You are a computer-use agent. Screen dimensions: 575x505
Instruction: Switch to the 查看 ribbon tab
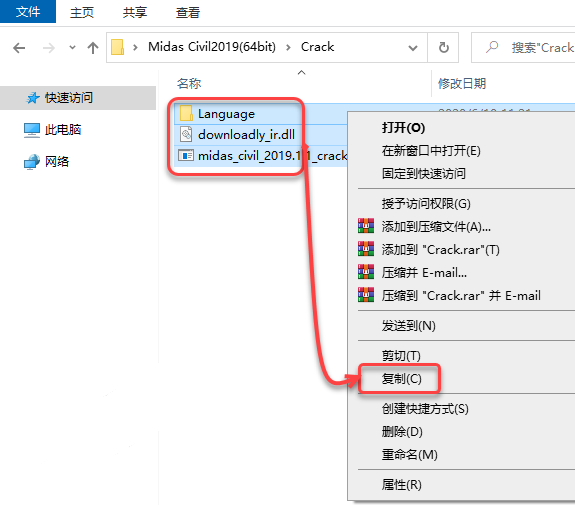click(x=188, y=12)
